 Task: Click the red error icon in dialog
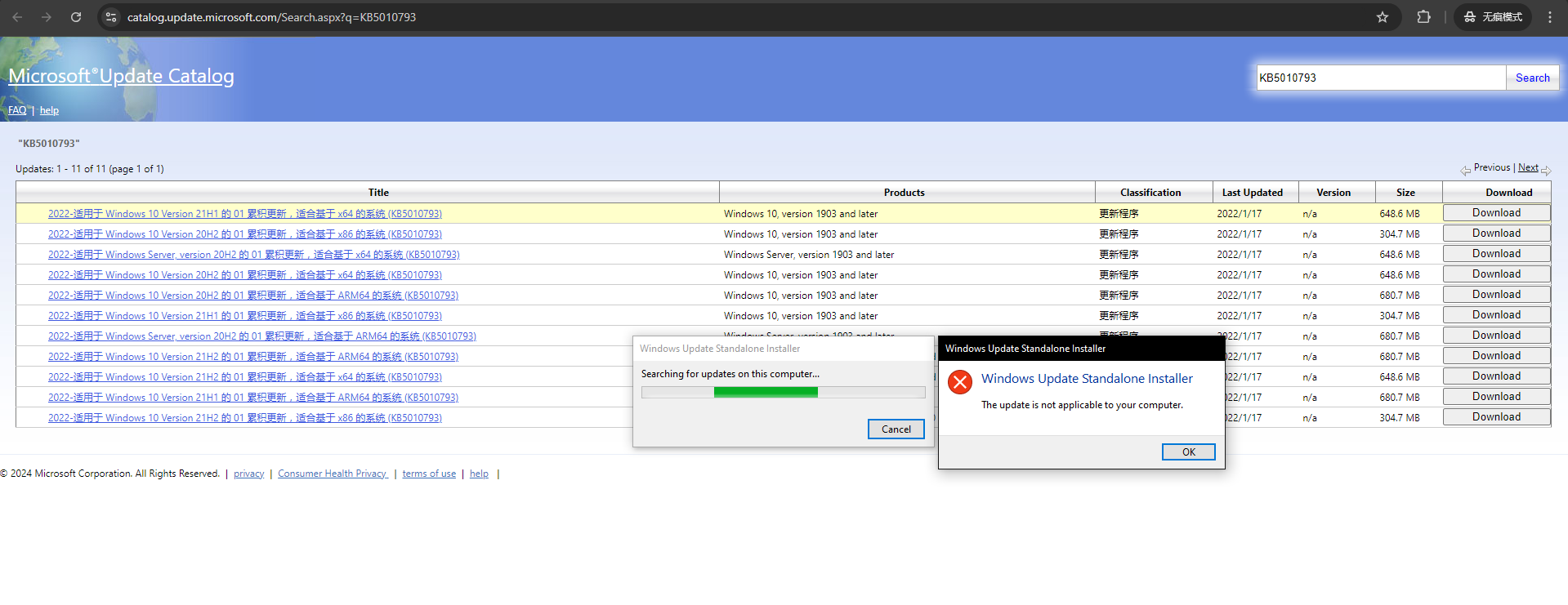coord(960,381)
